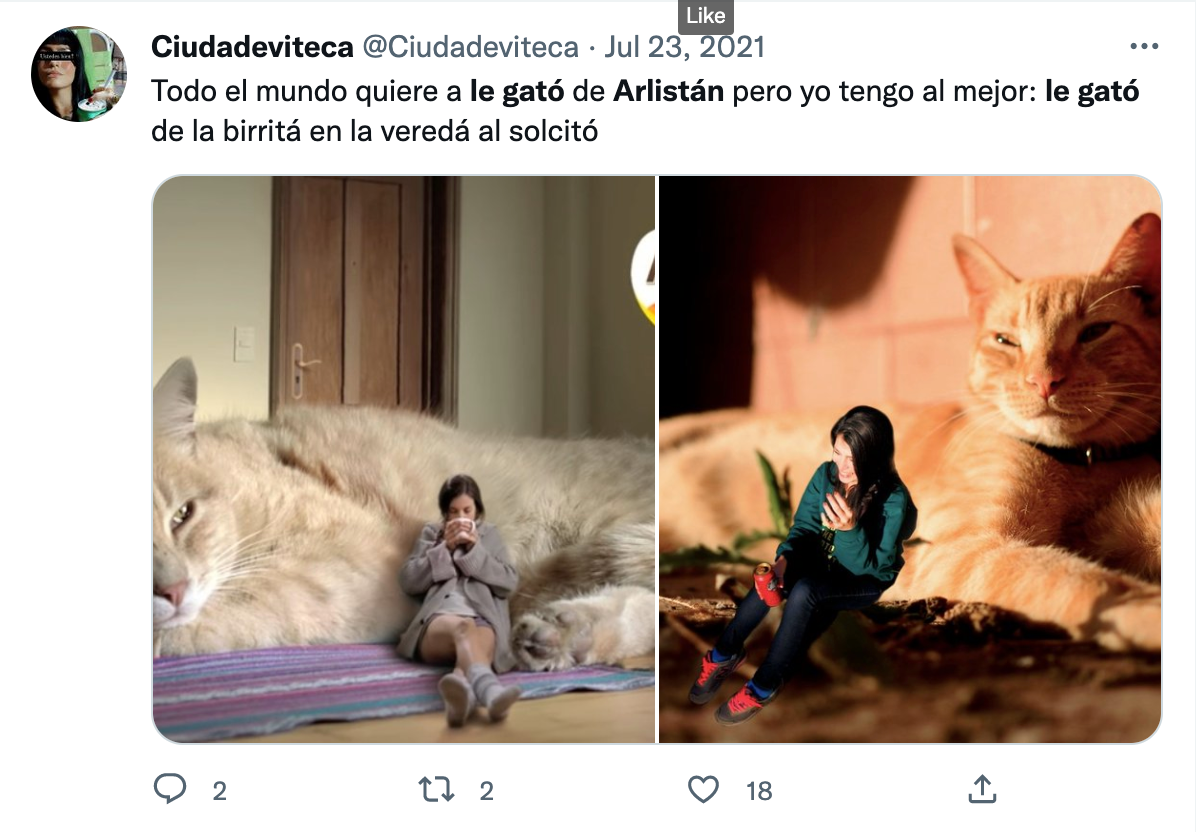Click the retweet count number 2
The image size is (1196, 832).
coord(487,791)
